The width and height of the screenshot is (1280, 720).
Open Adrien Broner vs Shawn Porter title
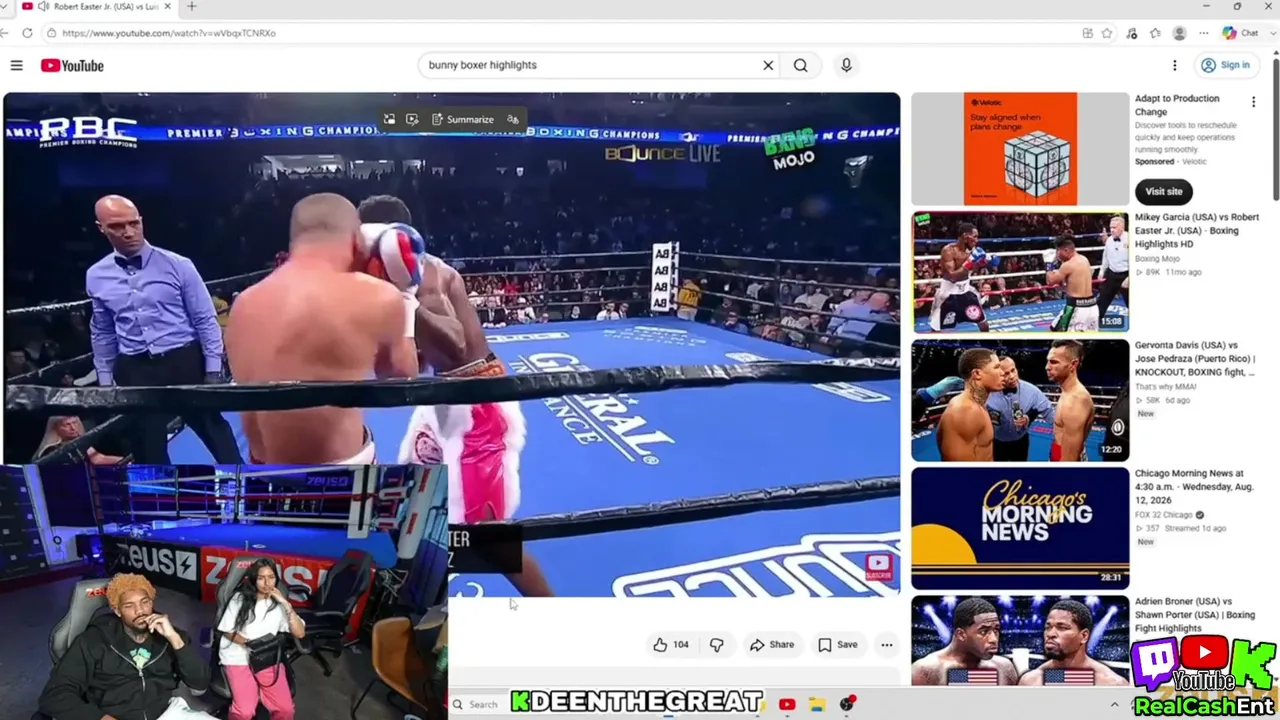point(1195,615)
